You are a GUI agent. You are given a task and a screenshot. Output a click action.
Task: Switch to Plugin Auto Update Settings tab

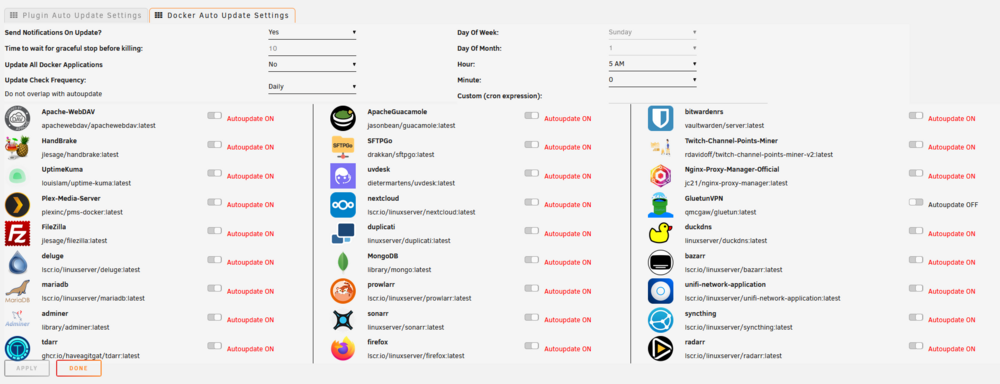click(x=76, y=15)
